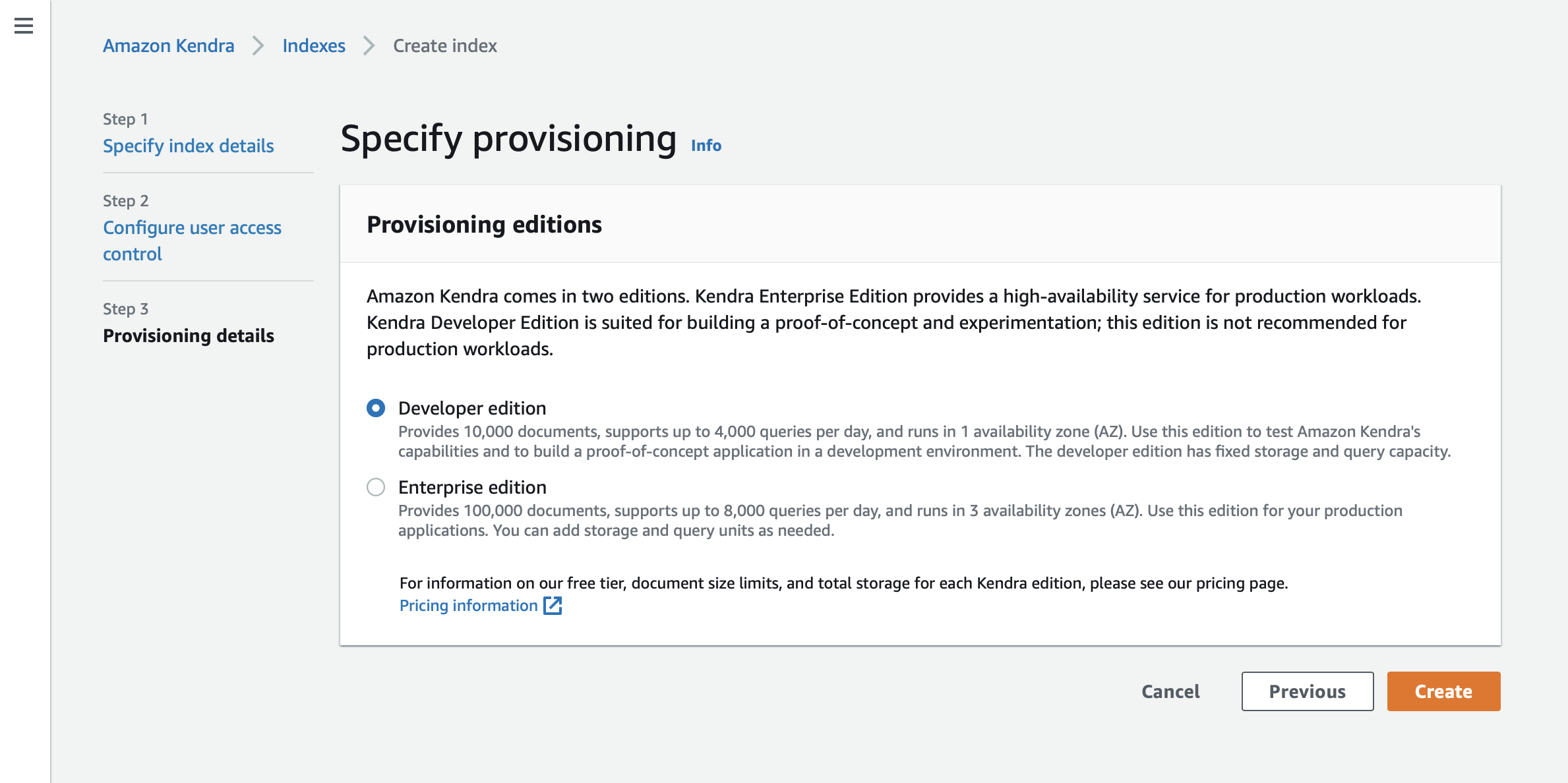Return to Step 1 Specify index details
The width and height of the screenshot is (1568, 783).
[x=188, y=146]
